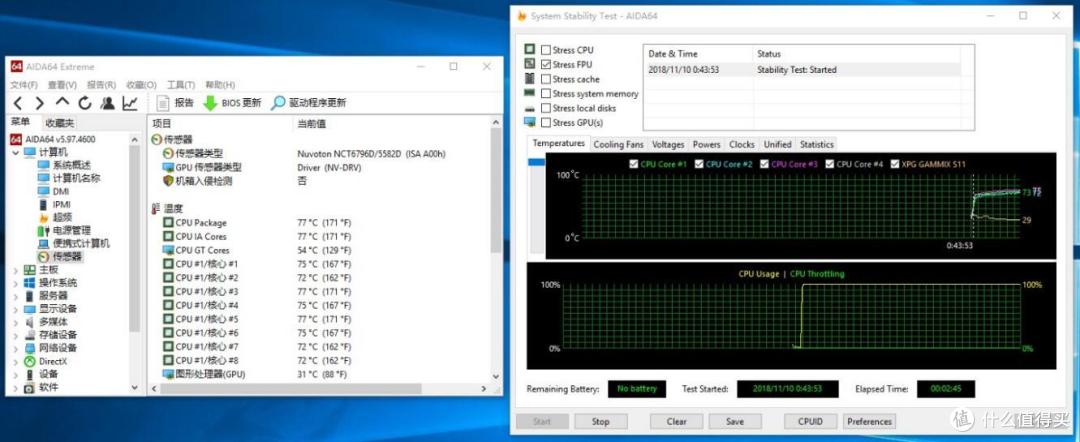Expand the DirectX tree node
This screenshot has height=442, width=1080.
pos(16,361)
